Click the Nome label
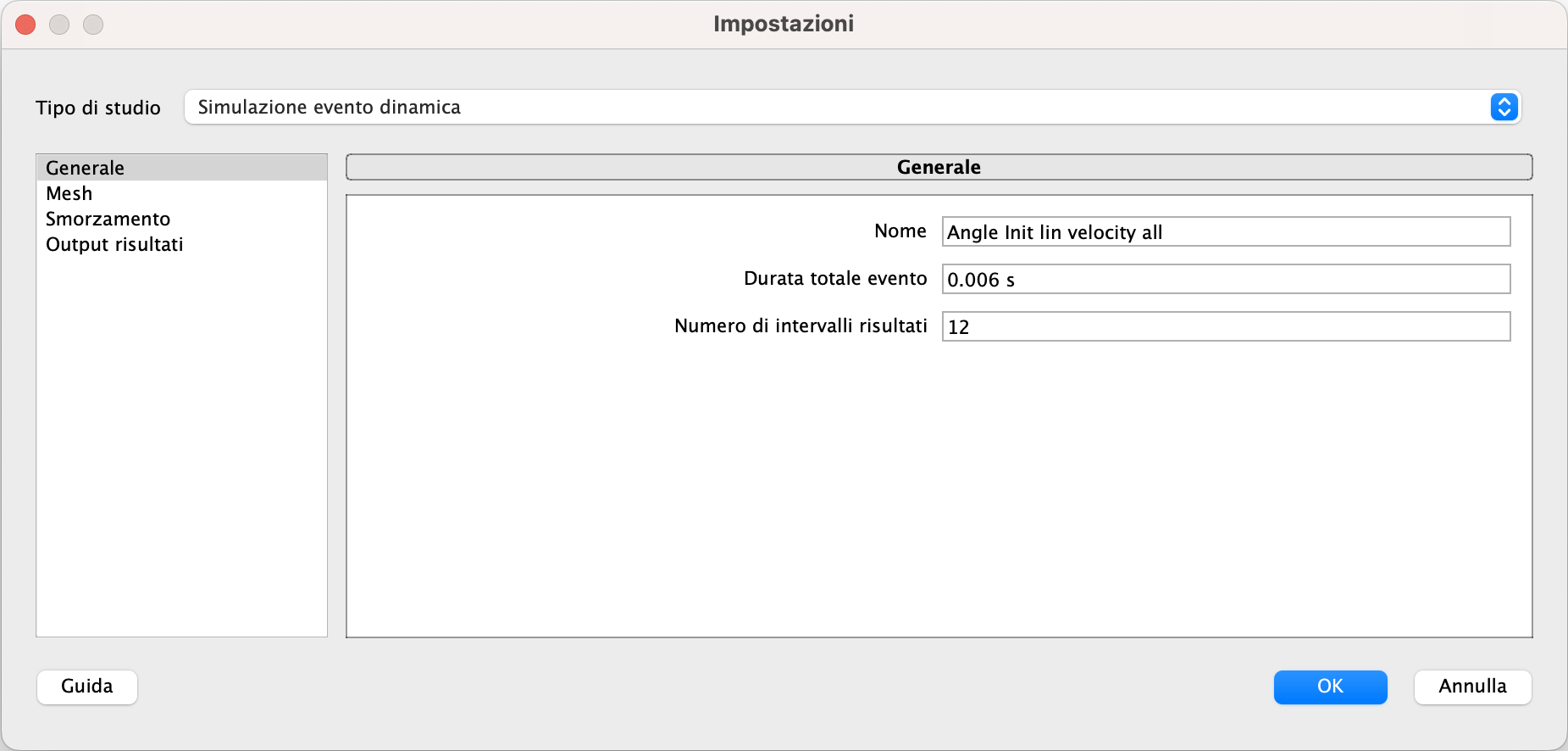The image size is (1568, 751). (x=900, y=231)
